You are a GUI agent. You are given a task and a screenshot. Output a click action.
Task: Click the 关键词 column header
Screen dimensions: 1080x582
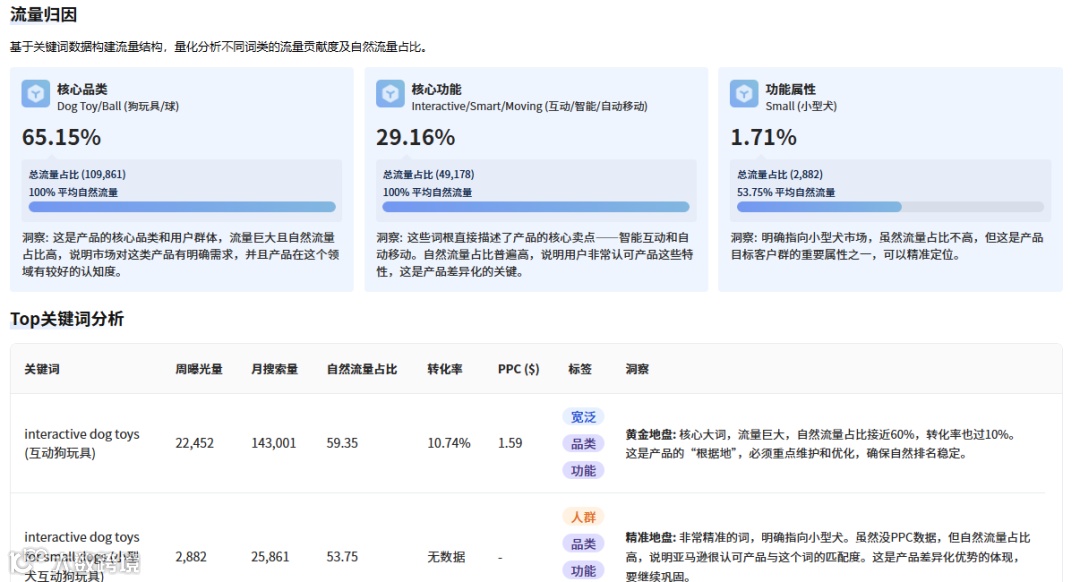pos(42,369)
